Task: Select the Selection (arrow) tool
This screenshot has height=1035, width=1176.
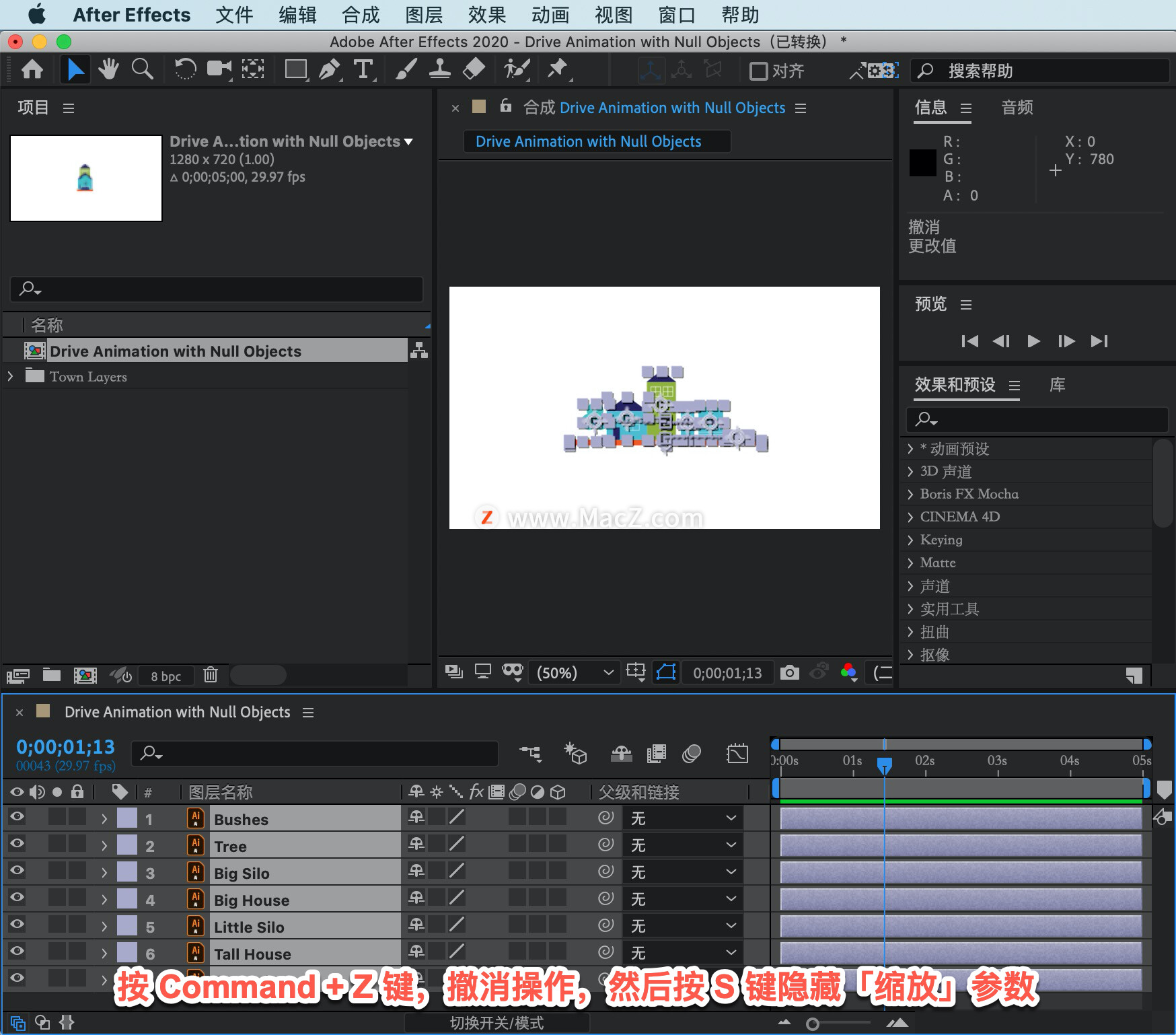Action: point(75,70)
